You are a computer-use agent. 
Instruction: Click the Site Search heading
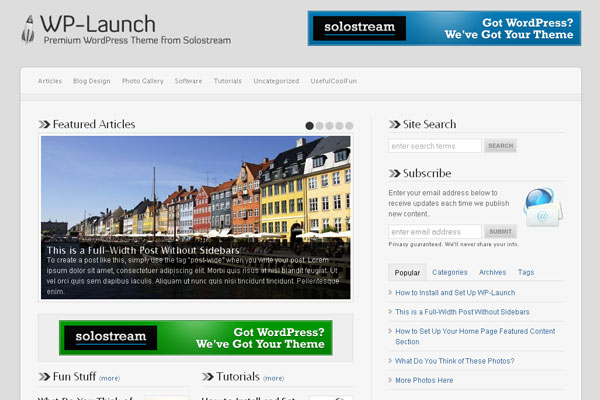coord(429,124)
